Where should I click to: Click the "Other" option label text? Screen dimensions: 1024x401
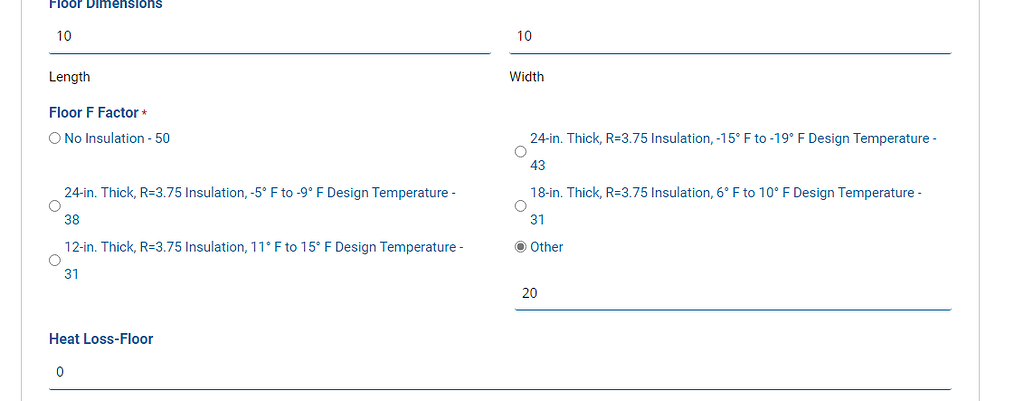pyautogui.click(x=547, y=247)
